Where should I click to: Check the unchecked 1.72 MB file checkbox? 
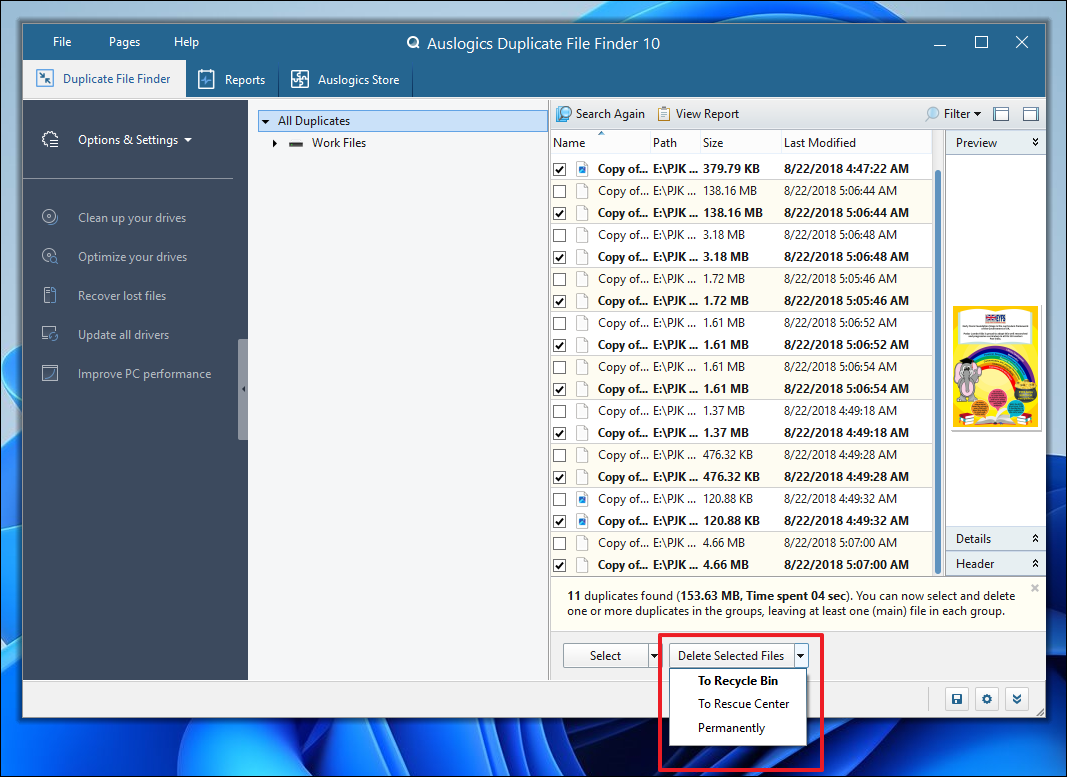(x=559, y=279)
